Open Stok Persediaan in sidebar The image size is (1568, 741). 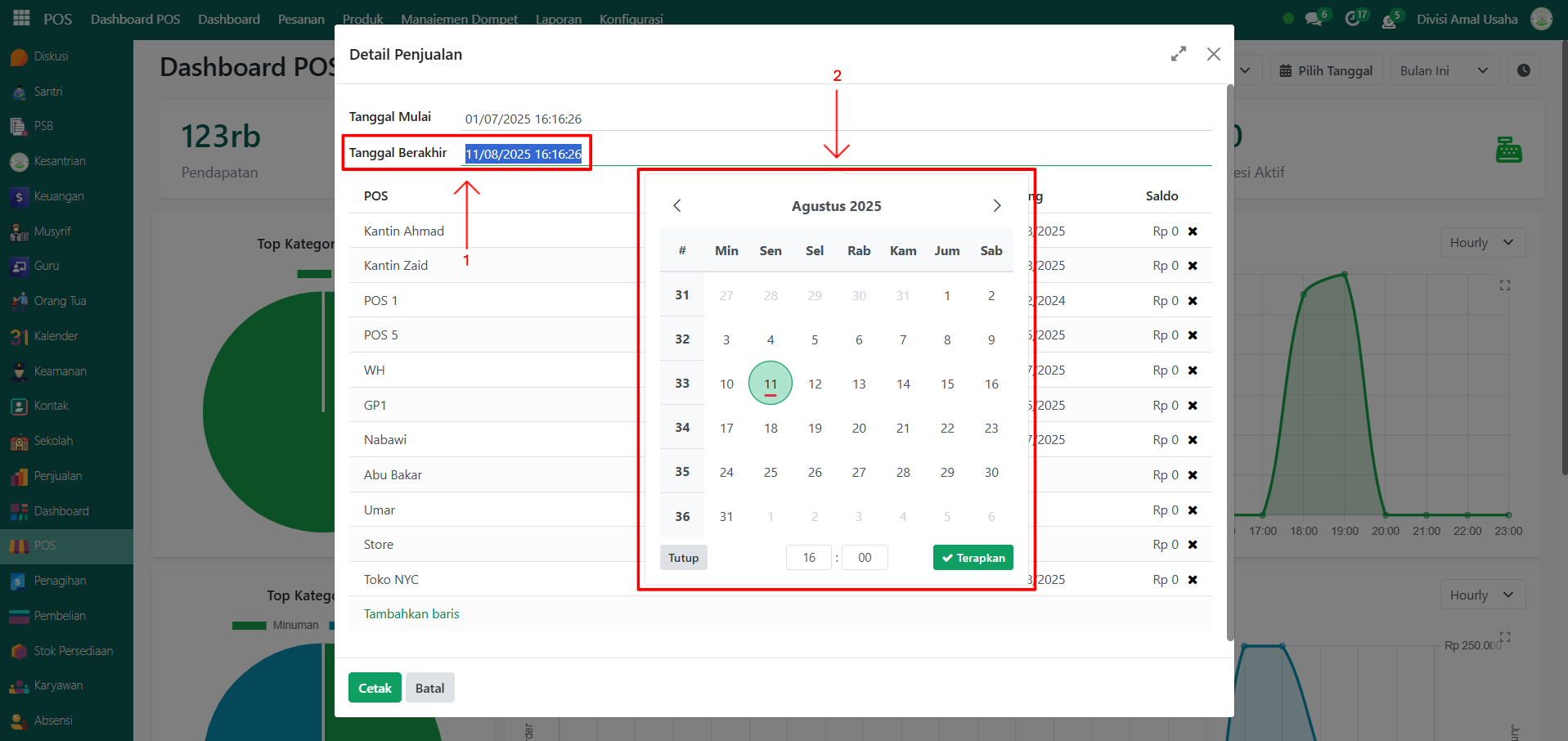[73, 651]
